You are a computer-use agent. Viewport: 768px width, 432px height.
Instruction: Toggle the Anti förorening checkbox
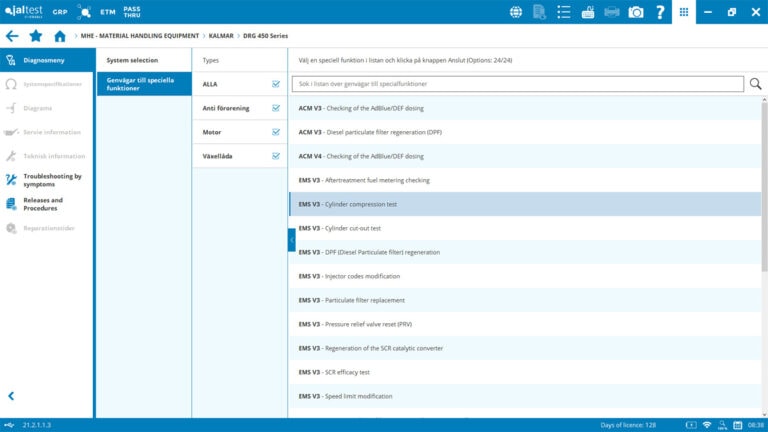[x=276, y=108]
